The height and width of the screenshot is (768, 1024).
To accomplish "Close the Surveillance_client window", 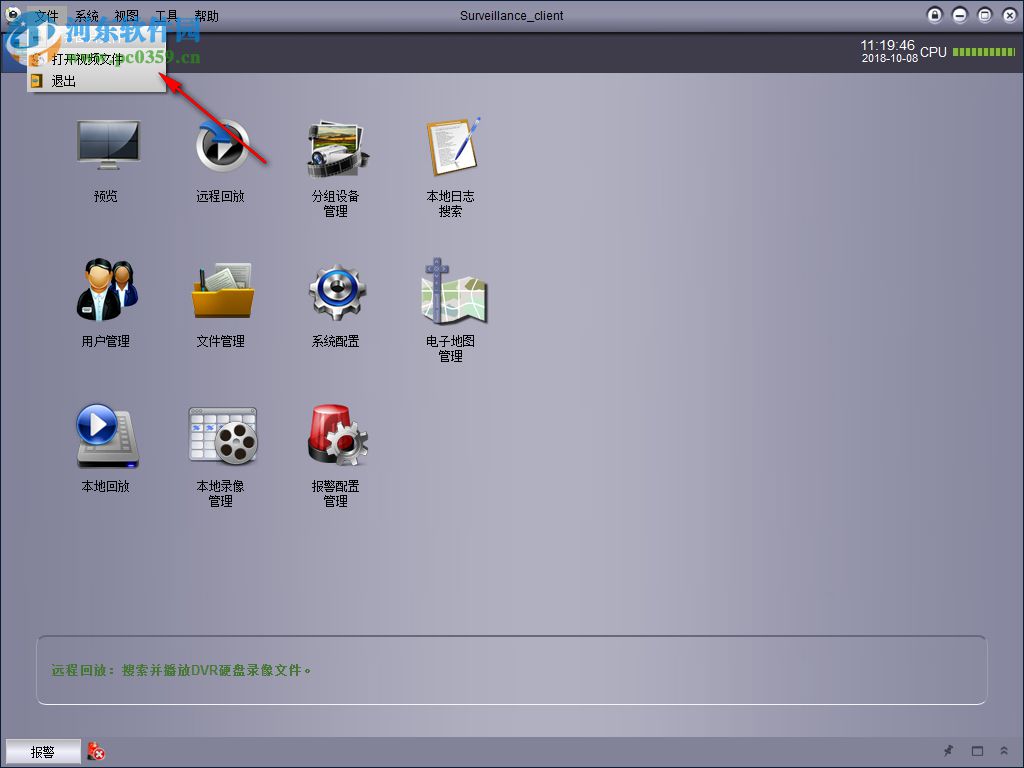I will pyautogui.click(x=1009, y=15).
